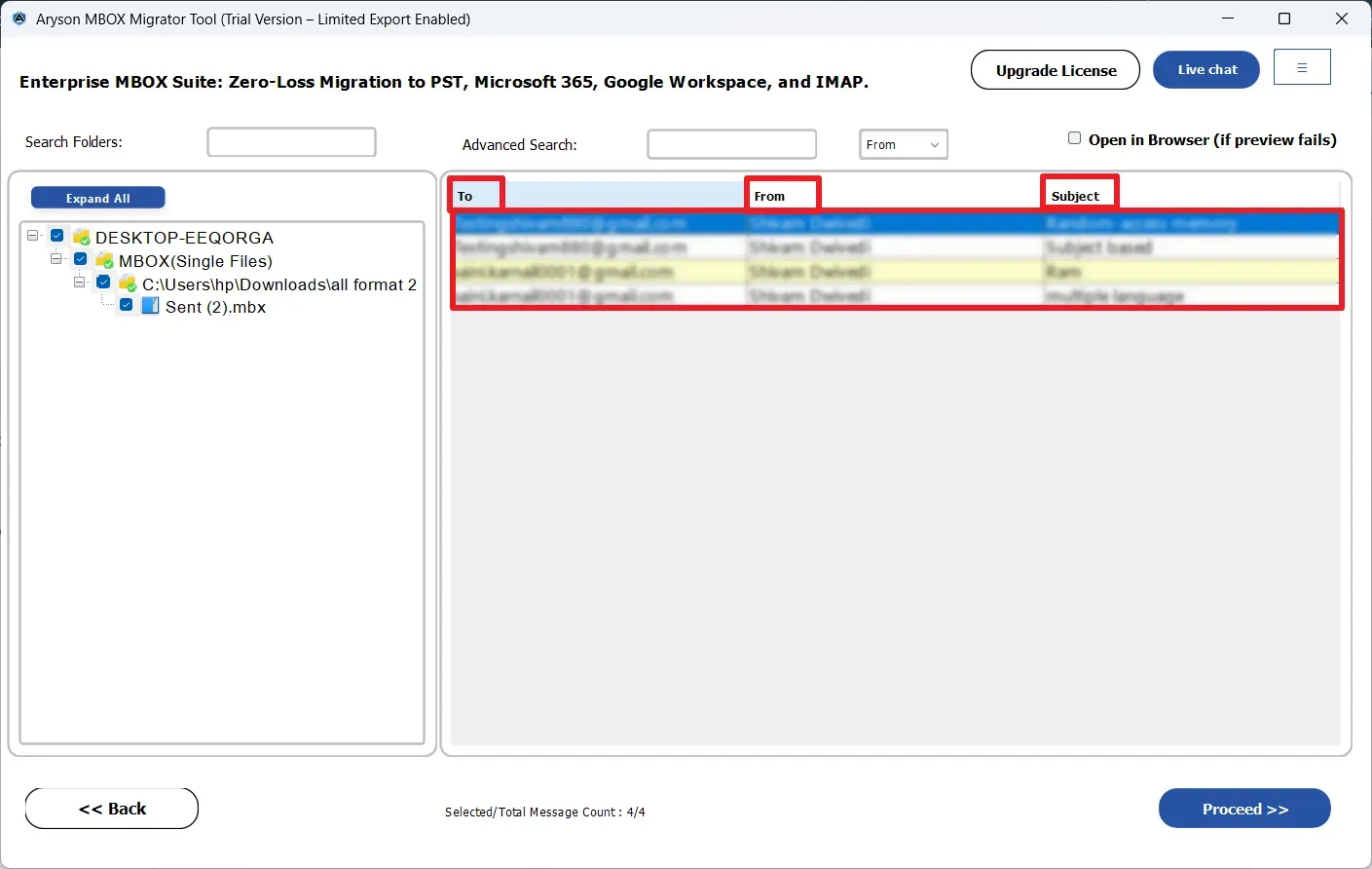
Task: Click the MBOX(Single Files) folder icon
Action: pos(105,260)
